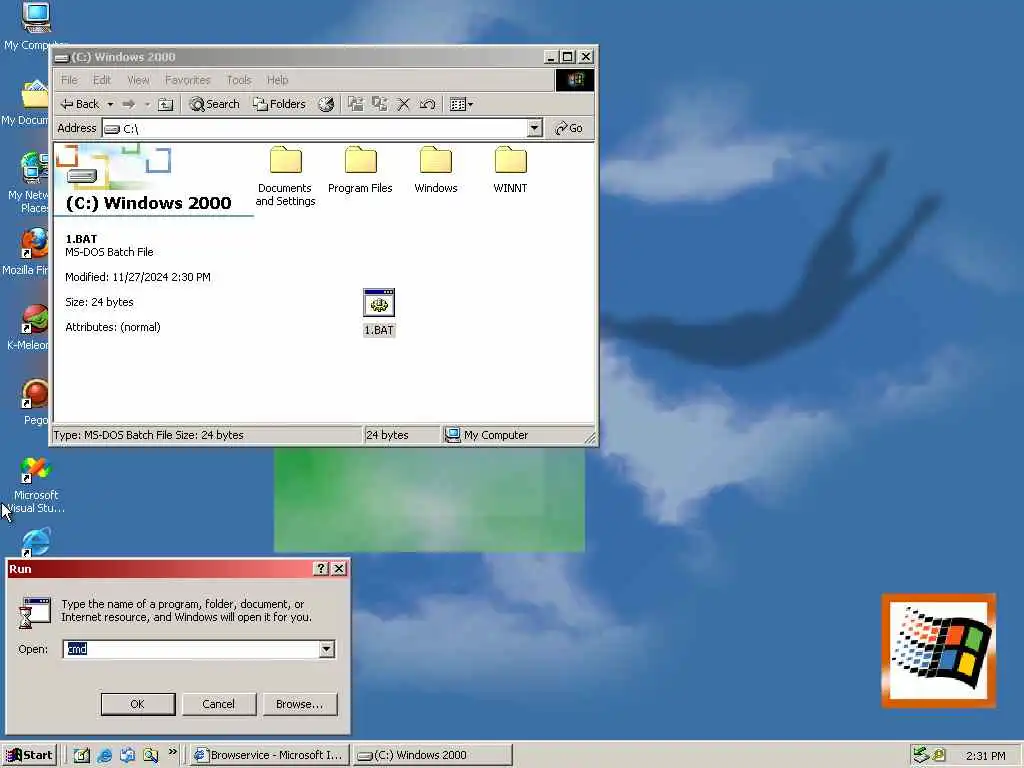Click the Forward arrow in Explorer
Screen dimensions: 1024x768
coord(129,104)
